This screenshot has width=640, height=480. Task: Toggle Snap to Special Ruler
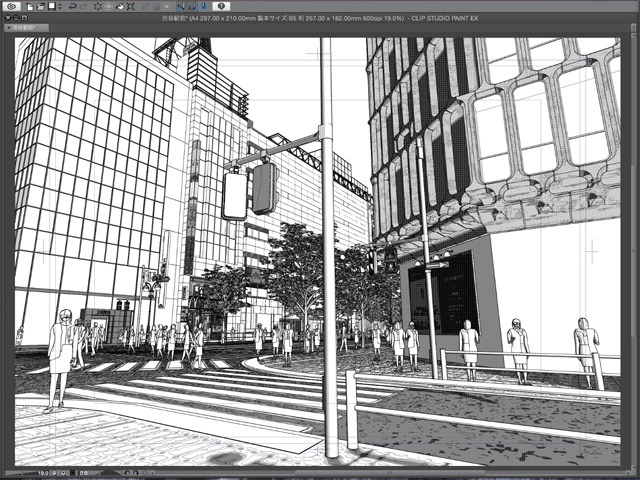tap(192, 7)
